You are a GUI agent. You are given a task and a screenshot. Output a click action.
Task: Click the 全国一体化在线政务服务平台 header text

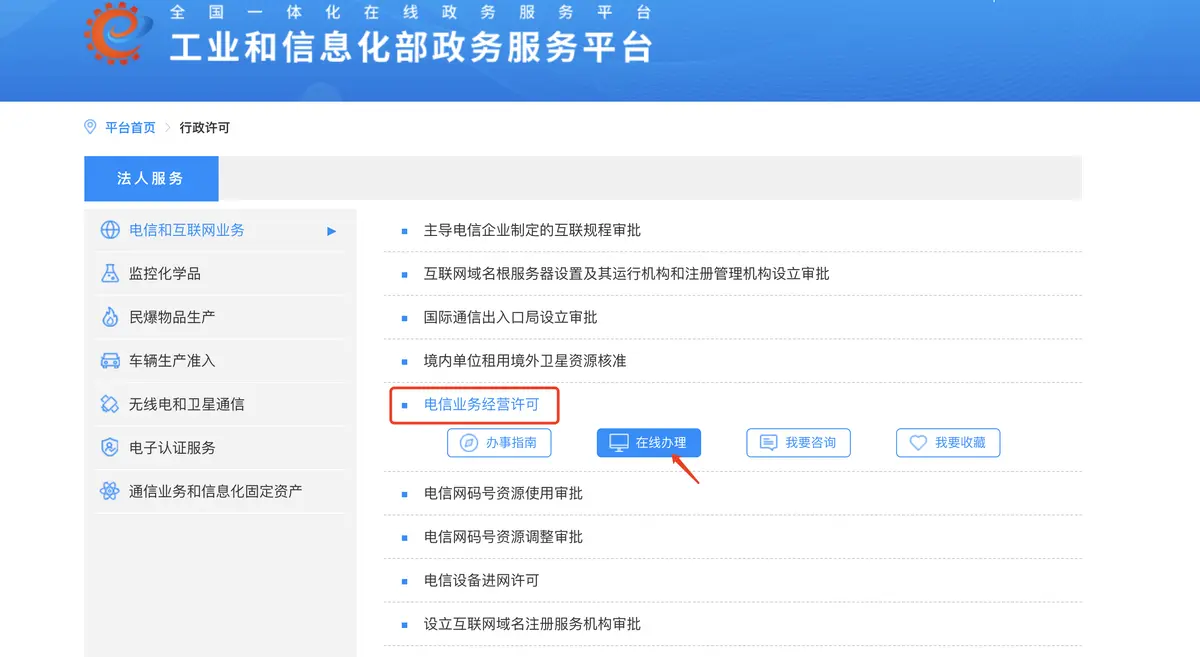[x=411, y=13]
